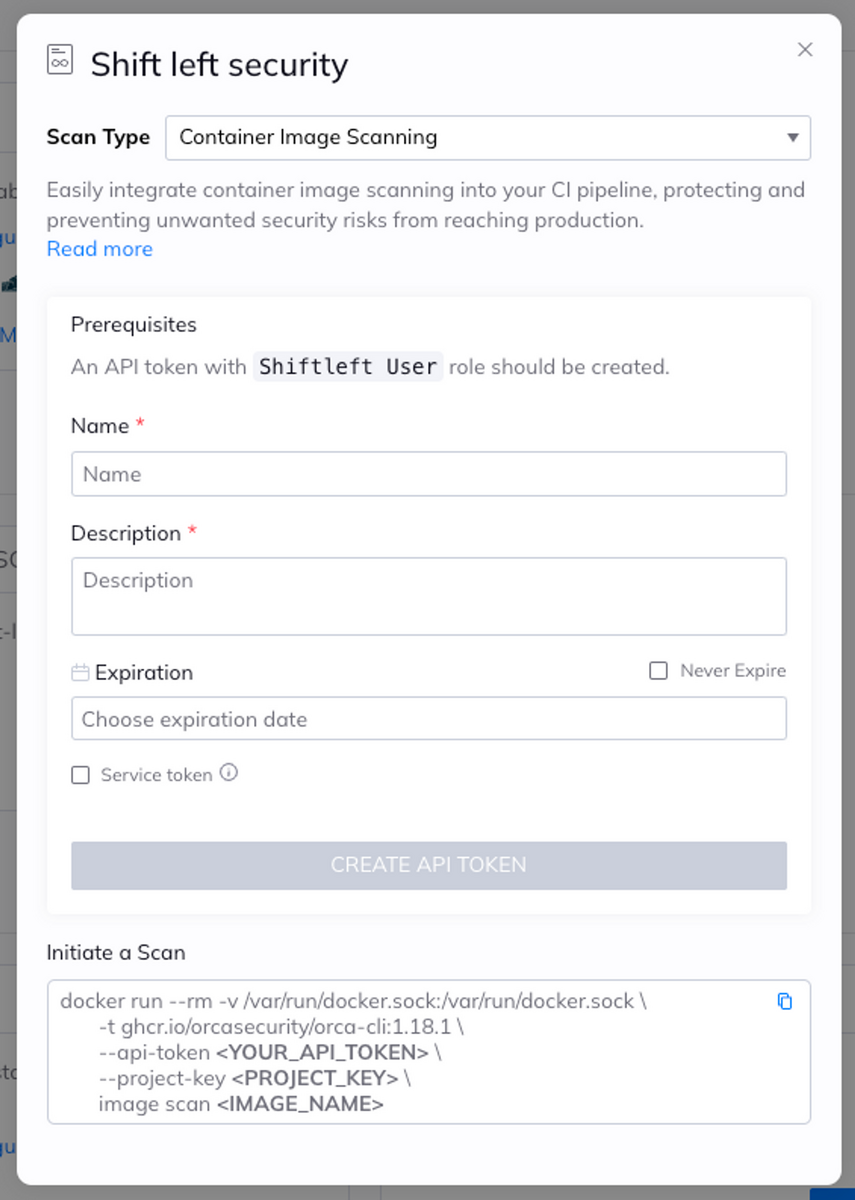The height and width of the screenshot is (1200, 855).
Task: Select the Shiftleft User role text in Prerequisites
Action: 347,366
